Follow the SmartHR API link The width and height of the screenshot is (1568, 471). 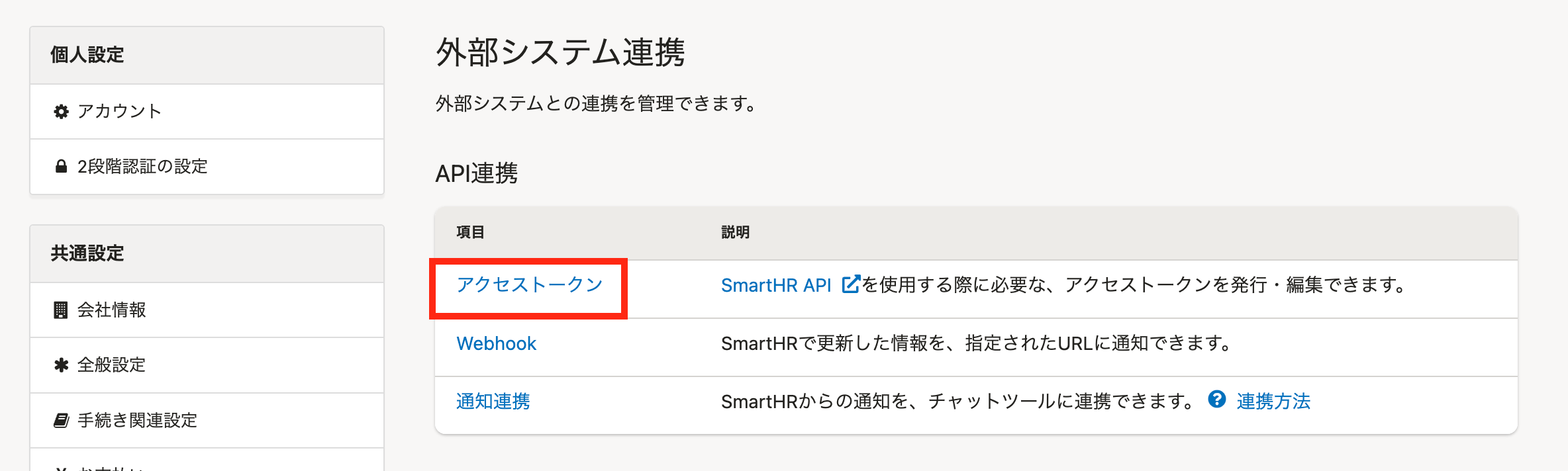tap(775, 285)
